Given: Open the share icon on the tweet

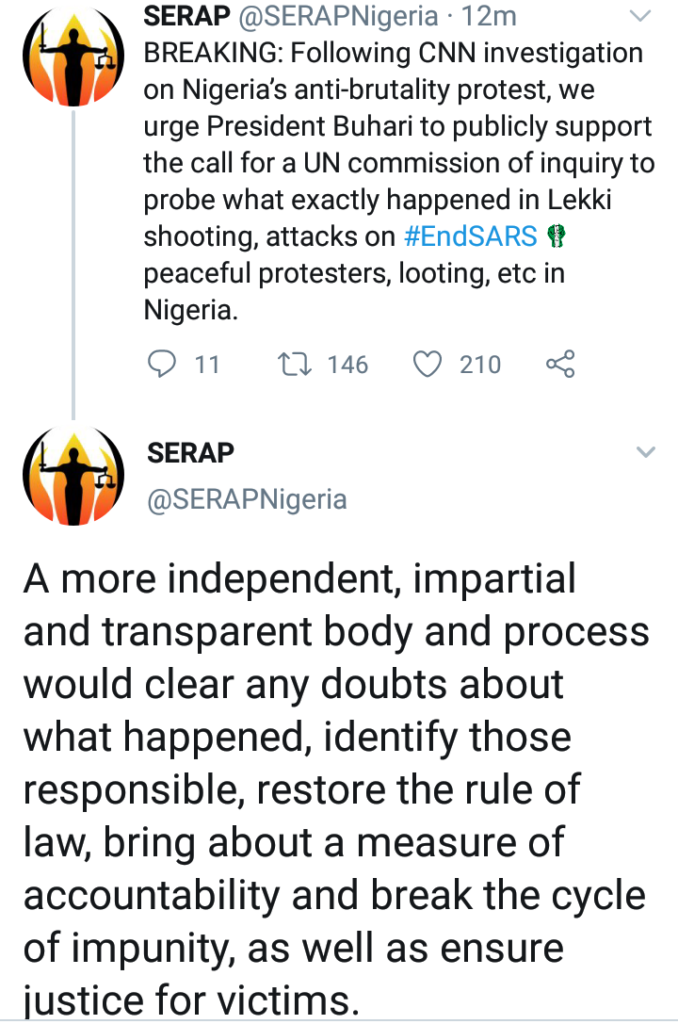Looking at the screenshot, I should click(x=560, y=364).
